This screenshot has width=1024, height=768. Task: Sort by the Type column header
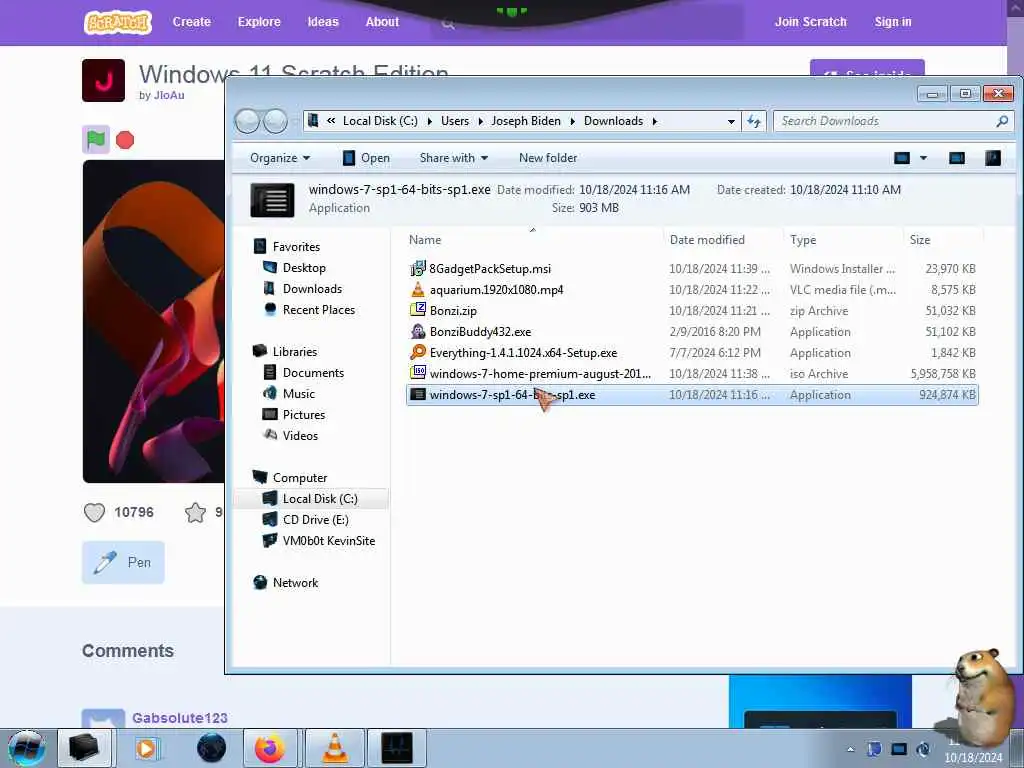[803, 240]
